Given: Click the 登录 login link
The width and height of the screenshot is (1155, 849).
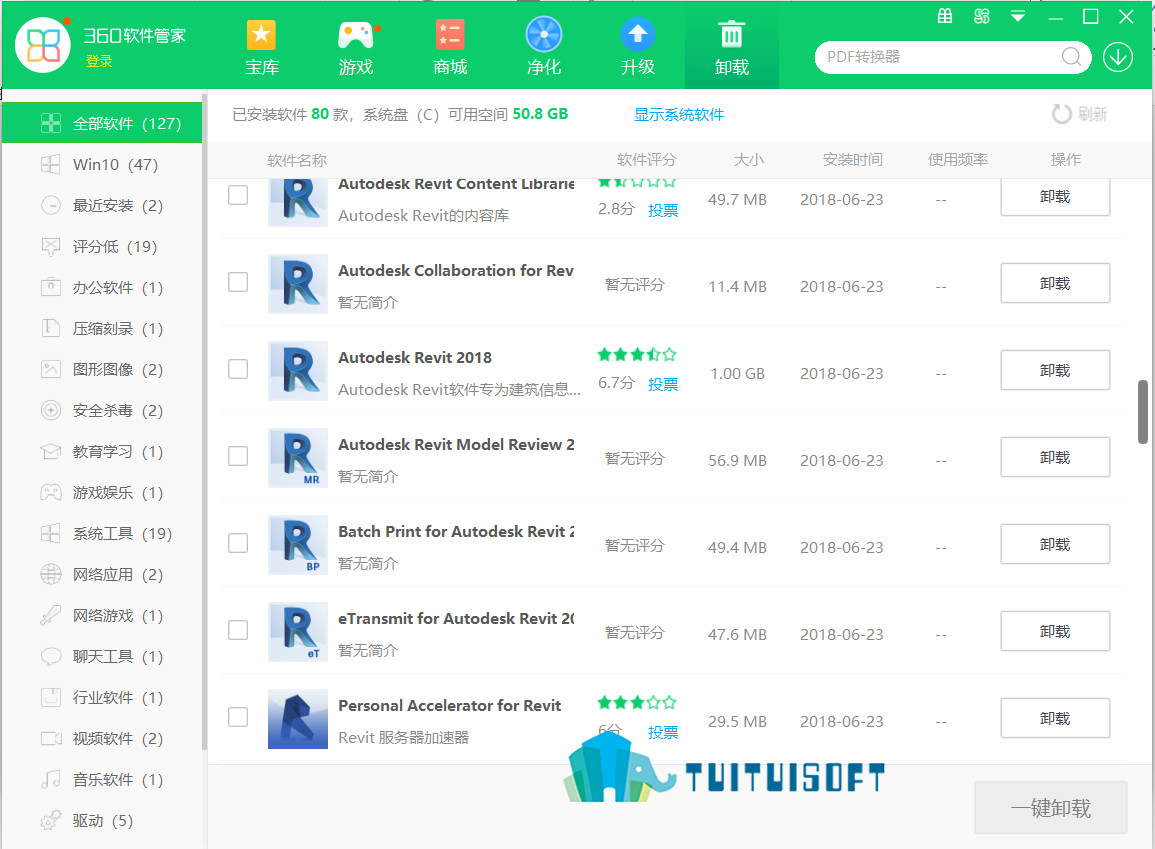Looking at the screenshot, I should tap(99, 61).
